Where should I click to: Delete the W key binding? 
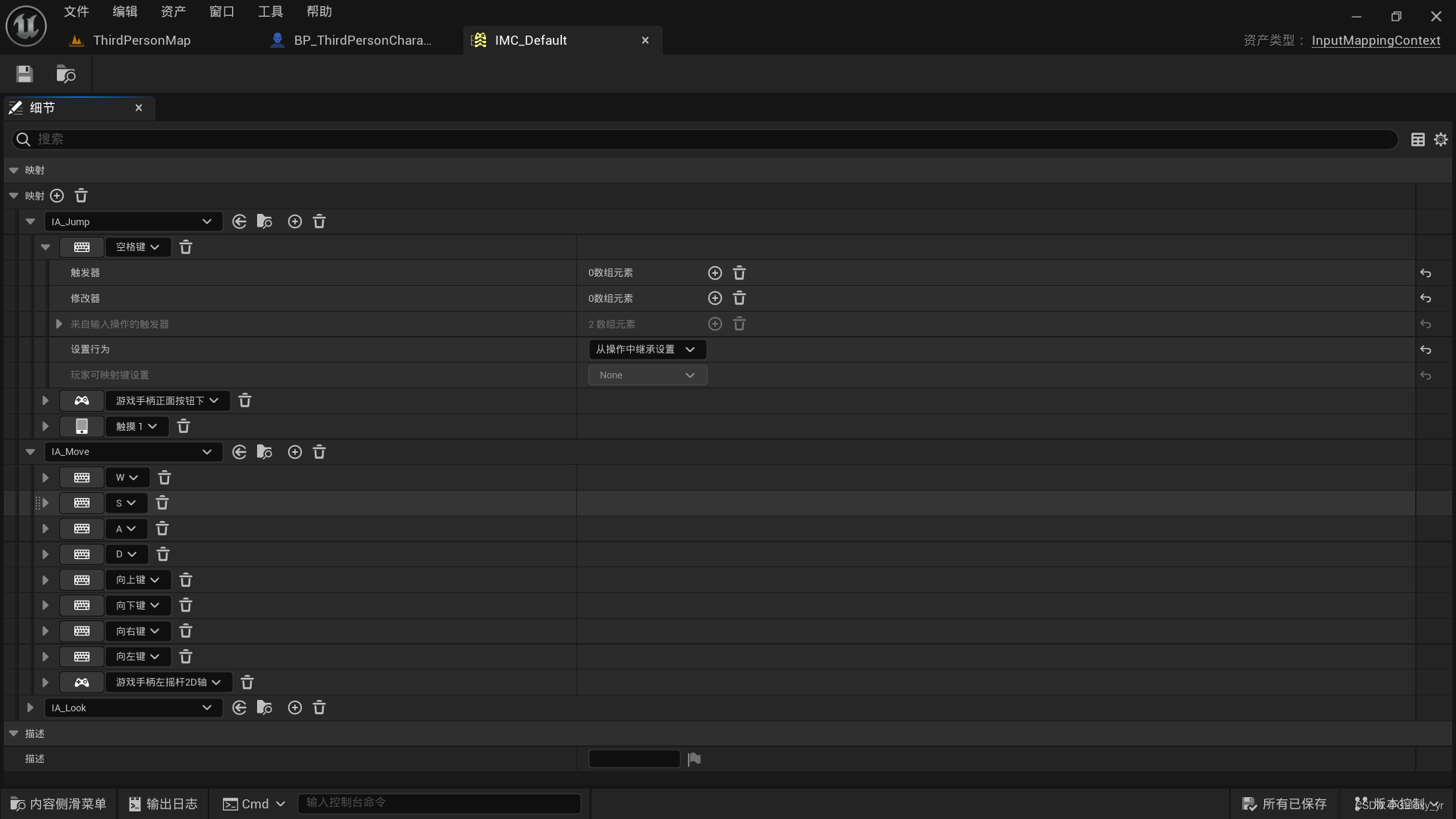click(165, 478)
